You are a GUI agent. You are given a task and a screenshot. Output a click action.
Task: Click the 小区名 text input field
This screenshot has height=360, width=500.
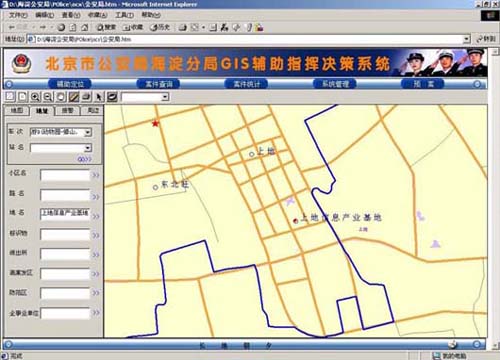tap(65, 175)
